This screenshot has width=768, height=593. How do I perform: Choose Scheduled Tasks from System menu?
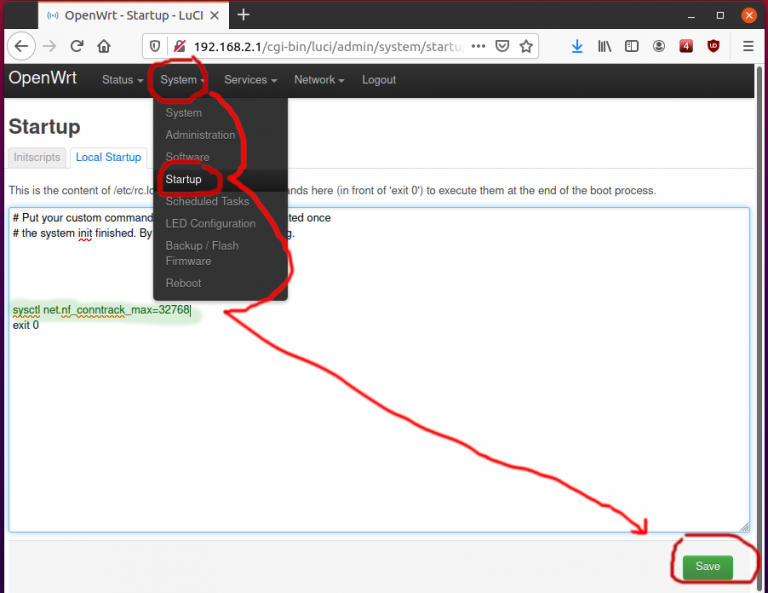(x=207, y=201)
